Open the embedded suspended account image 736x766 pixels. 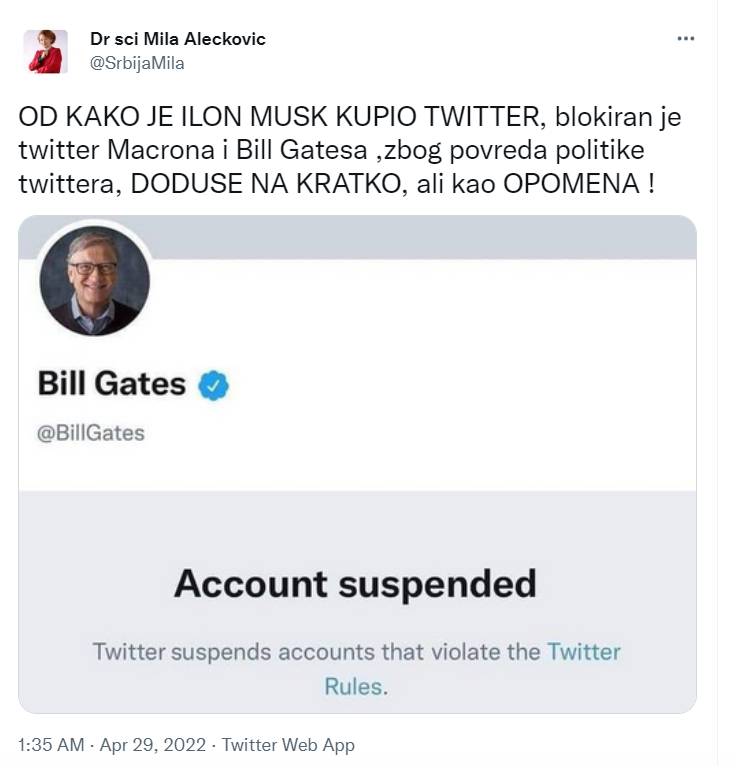(357, 464)
